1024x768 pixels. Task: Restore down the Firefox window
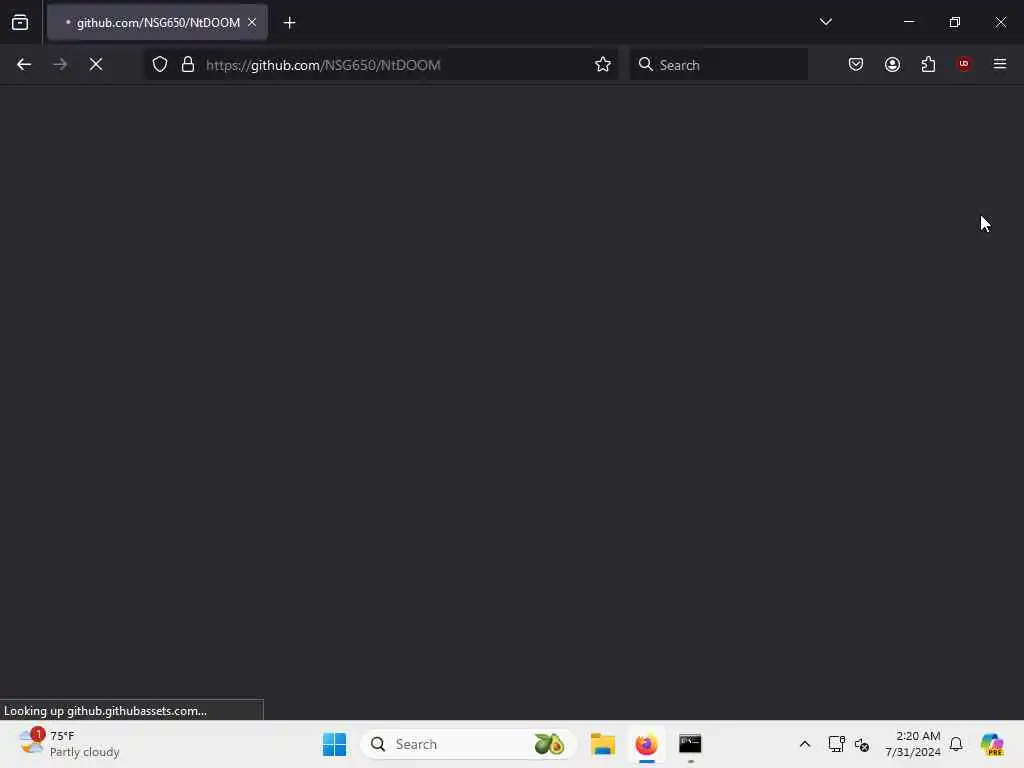coord(955,22)
